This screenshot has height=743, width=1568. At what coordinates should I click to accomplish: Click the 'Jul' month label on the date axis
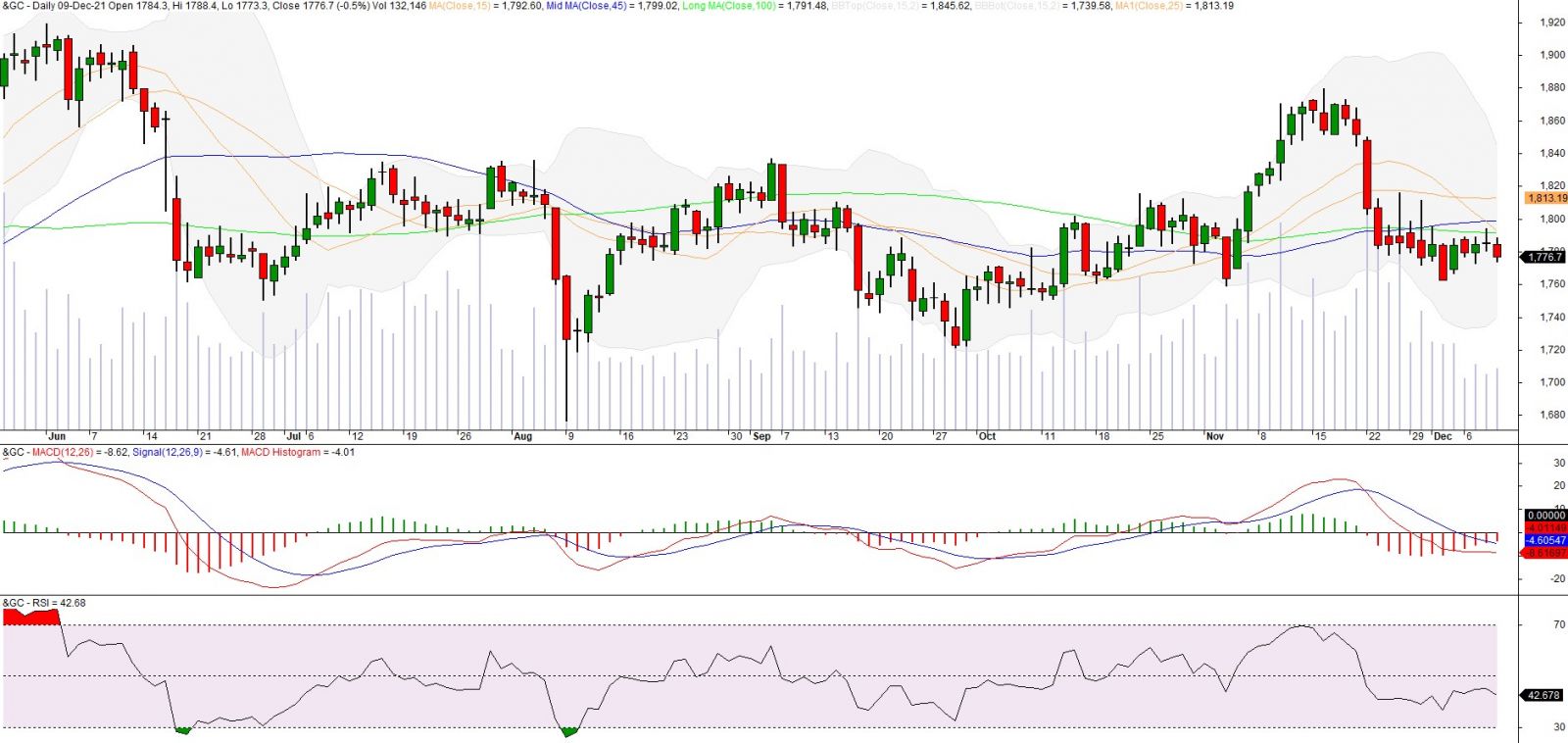[295, 436]
